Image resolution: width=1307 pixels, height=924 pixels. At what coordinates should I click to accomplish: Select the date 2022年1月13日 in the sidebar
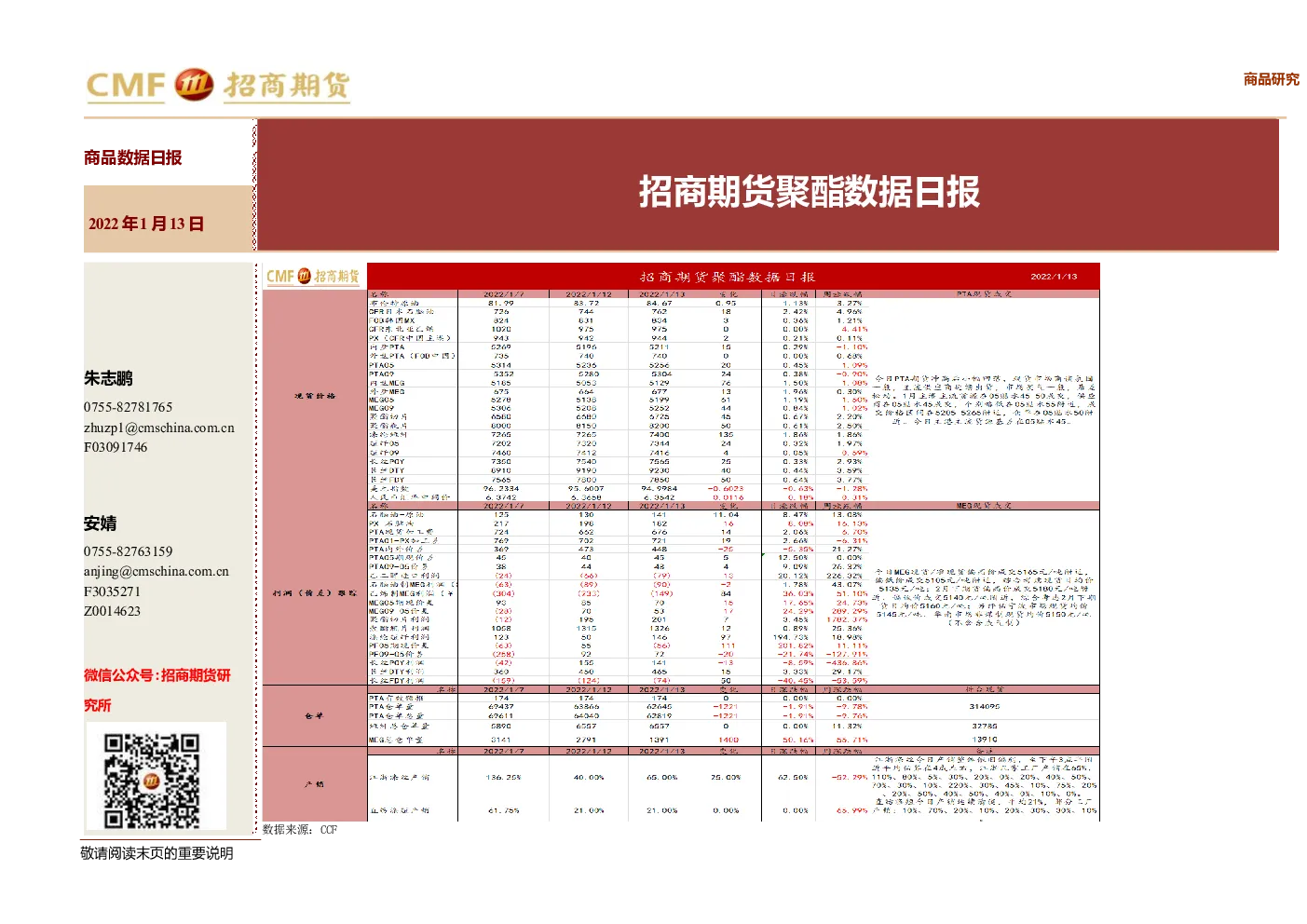(146, 224)
